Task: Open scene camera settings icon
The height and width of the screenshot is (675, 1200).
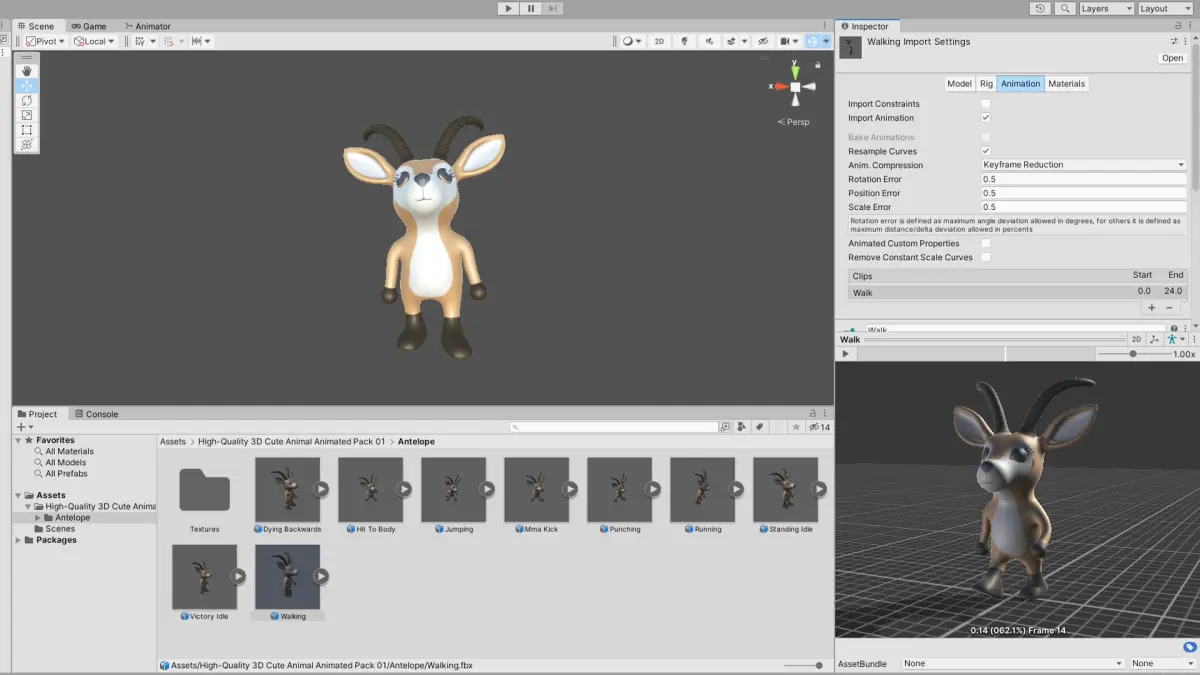Action: (x=789, y=41)
